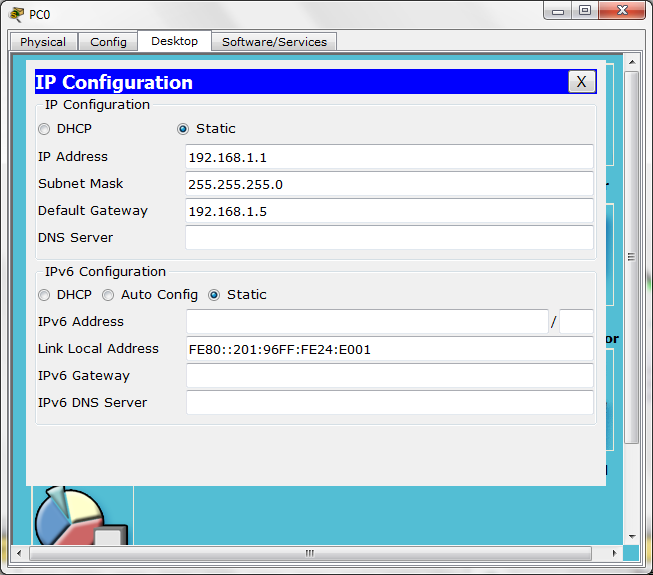Click the horizontal scrollbar thumb
Image resolution: width=653 pixels, height=575 pixels.
310,553
